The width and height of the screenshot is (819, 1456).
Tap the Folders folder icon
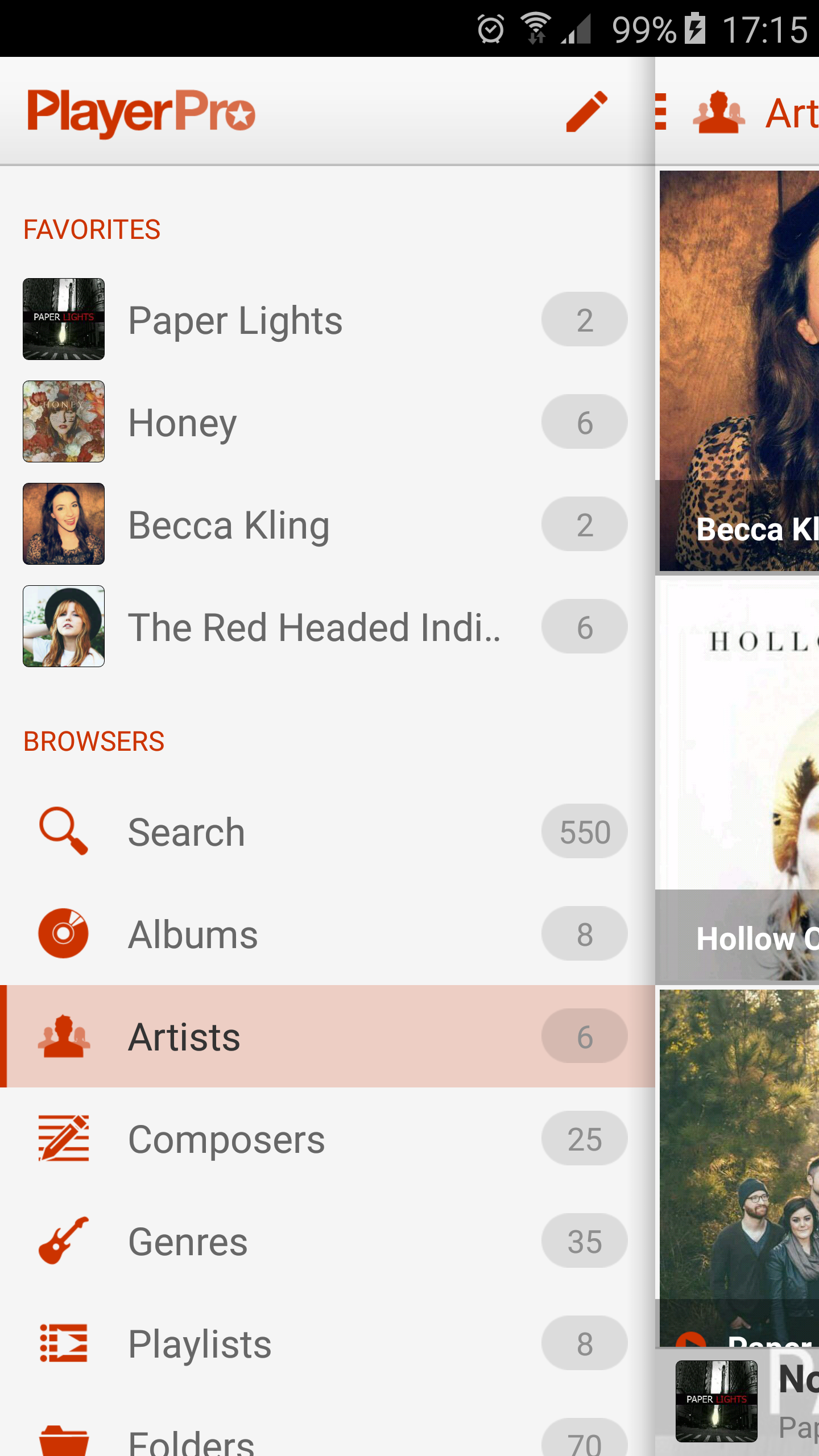63,1440
